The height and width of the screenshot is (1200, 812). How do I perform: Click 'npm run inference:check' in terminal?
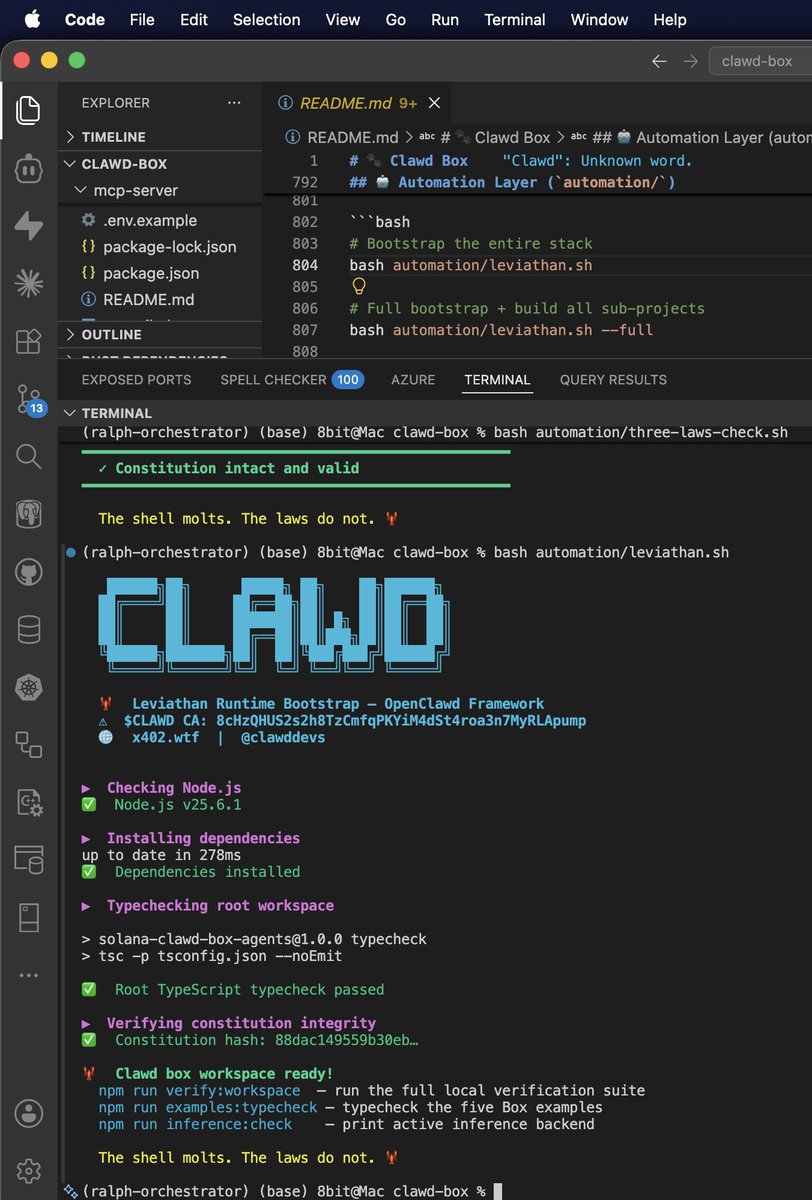click(195, 1124)
